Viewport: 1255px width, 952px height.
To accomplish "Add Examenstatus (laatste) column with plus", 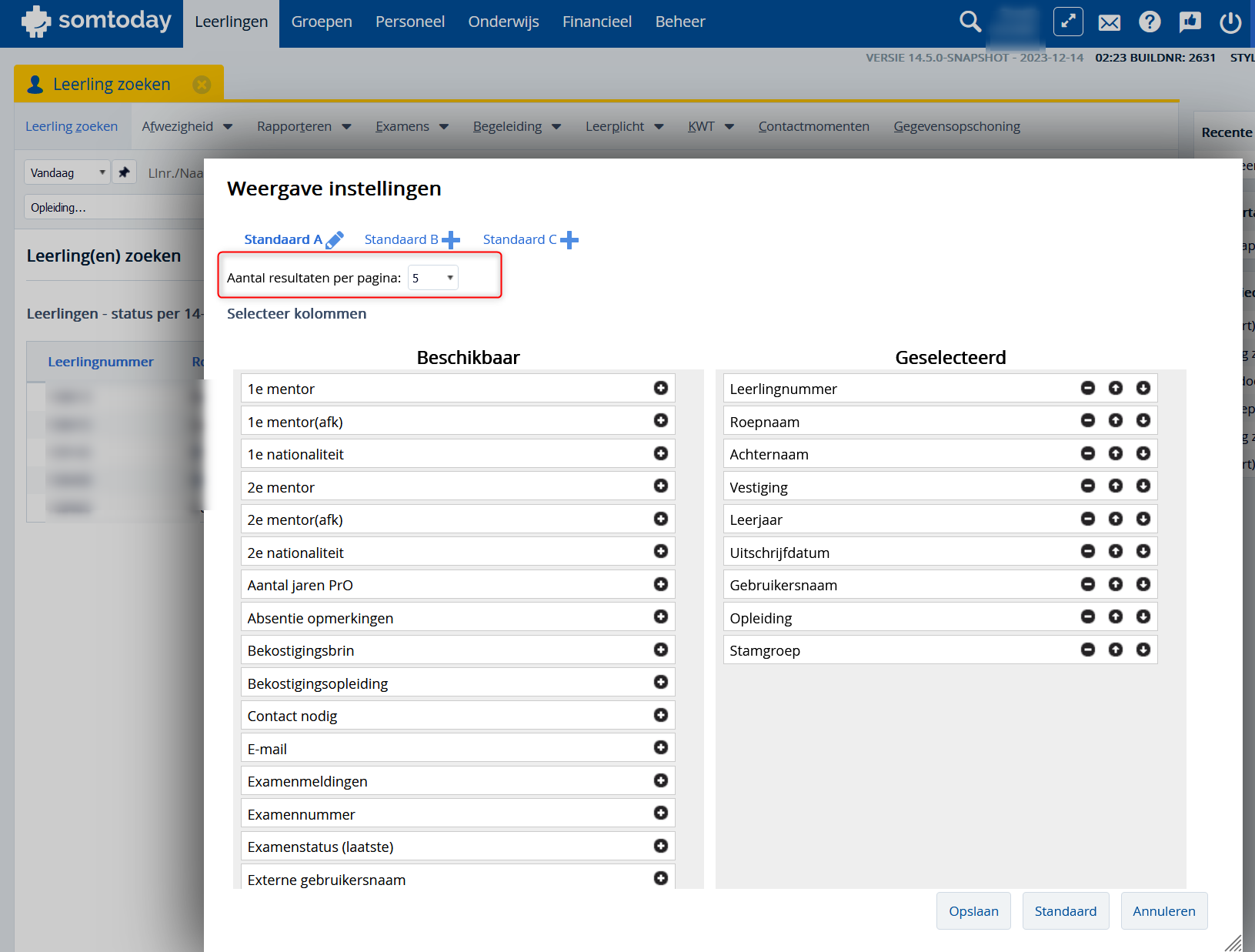I will click(x=660, y=846).
